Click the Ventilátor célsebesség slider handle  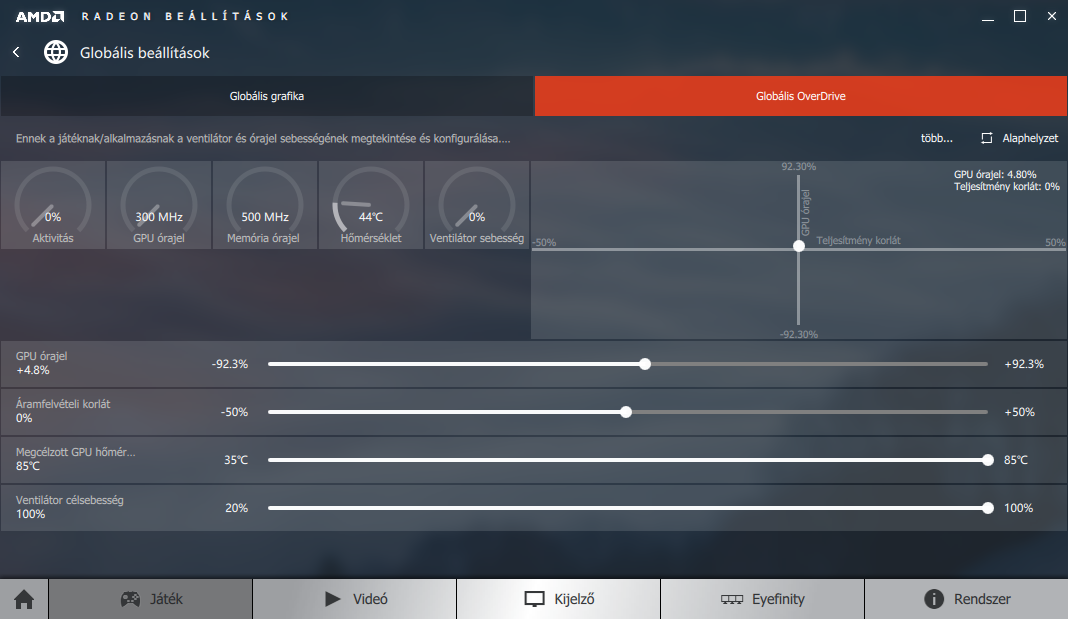tap(988, 508)
